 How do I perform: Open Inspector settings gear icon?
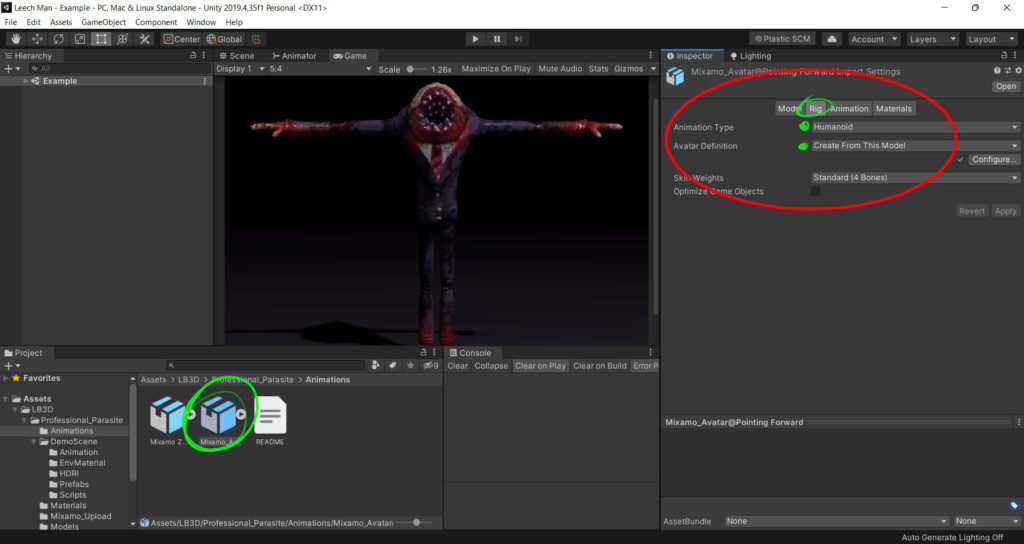[x=1018, y=71]
